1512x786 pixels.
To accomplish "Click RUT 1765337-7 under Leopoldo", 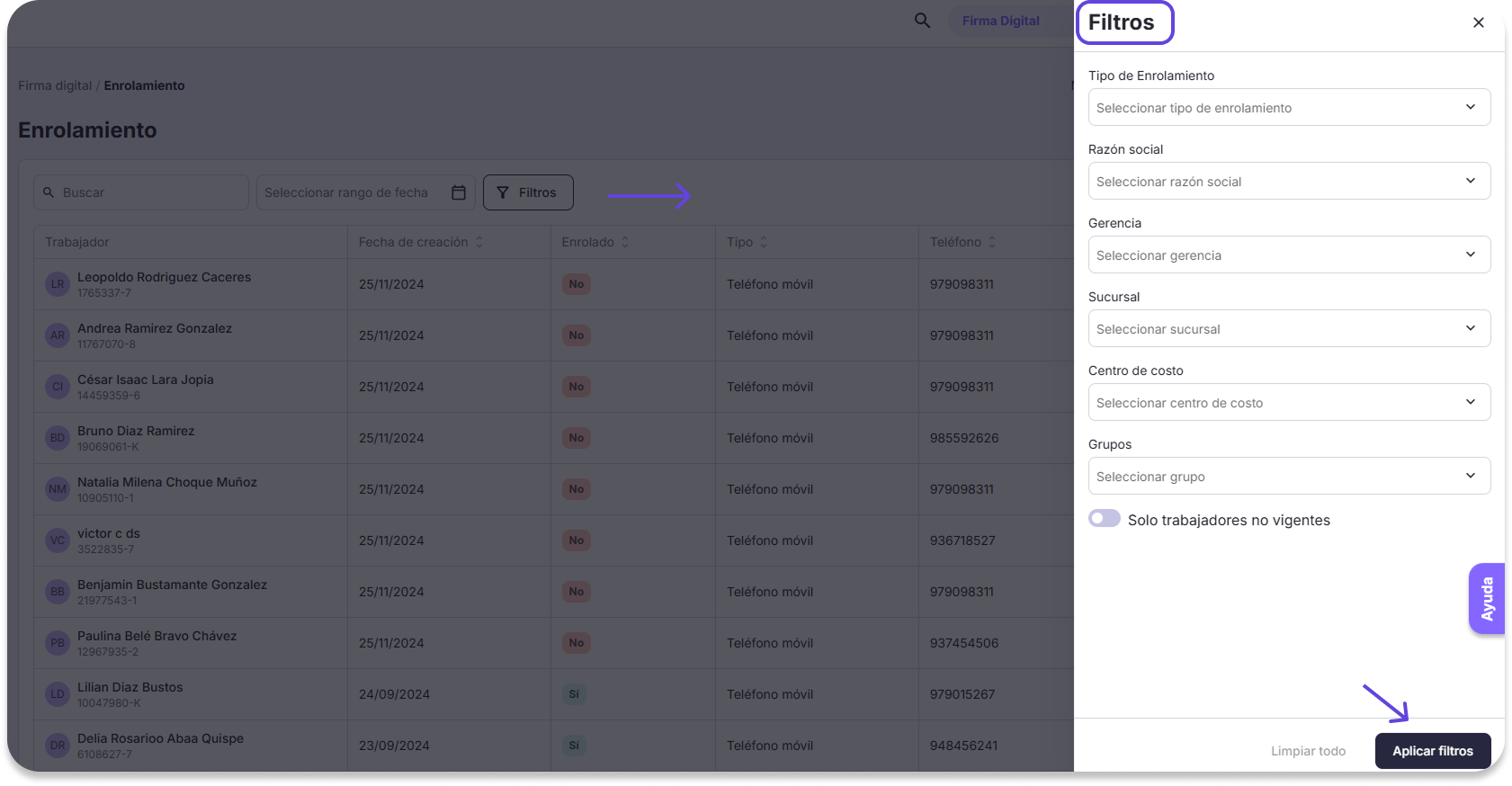I will coord(104,293).
